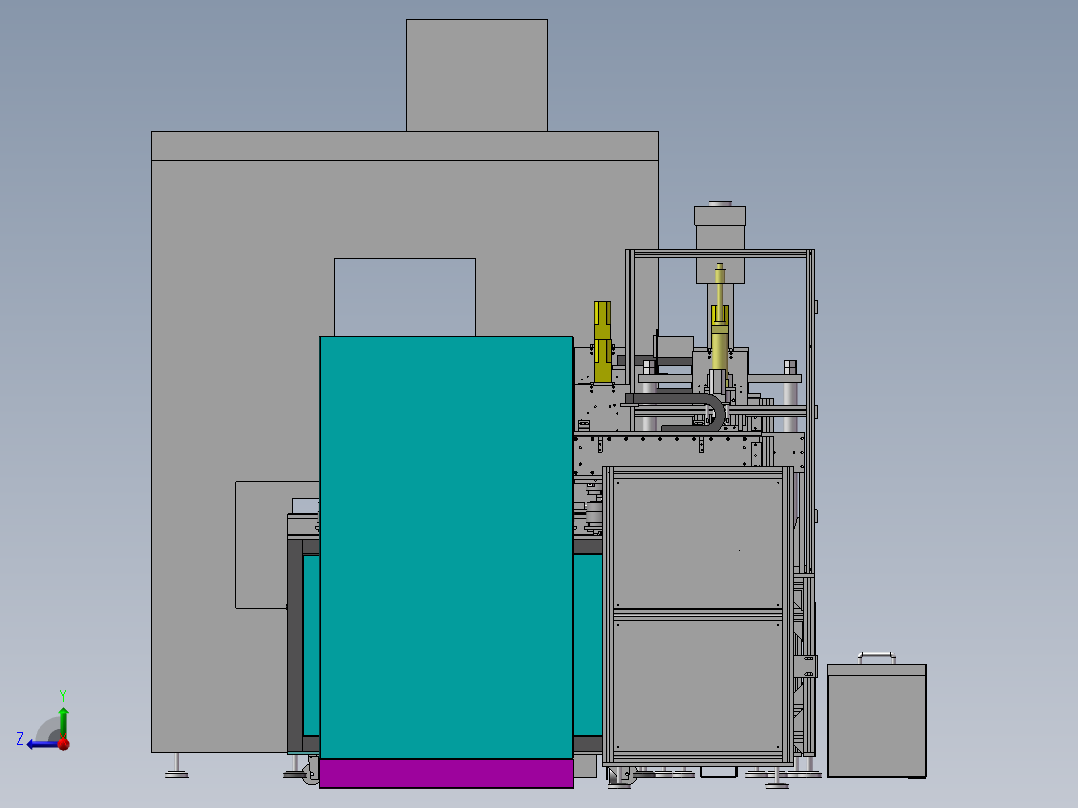Select the large teal front panel

pos(446,547)
